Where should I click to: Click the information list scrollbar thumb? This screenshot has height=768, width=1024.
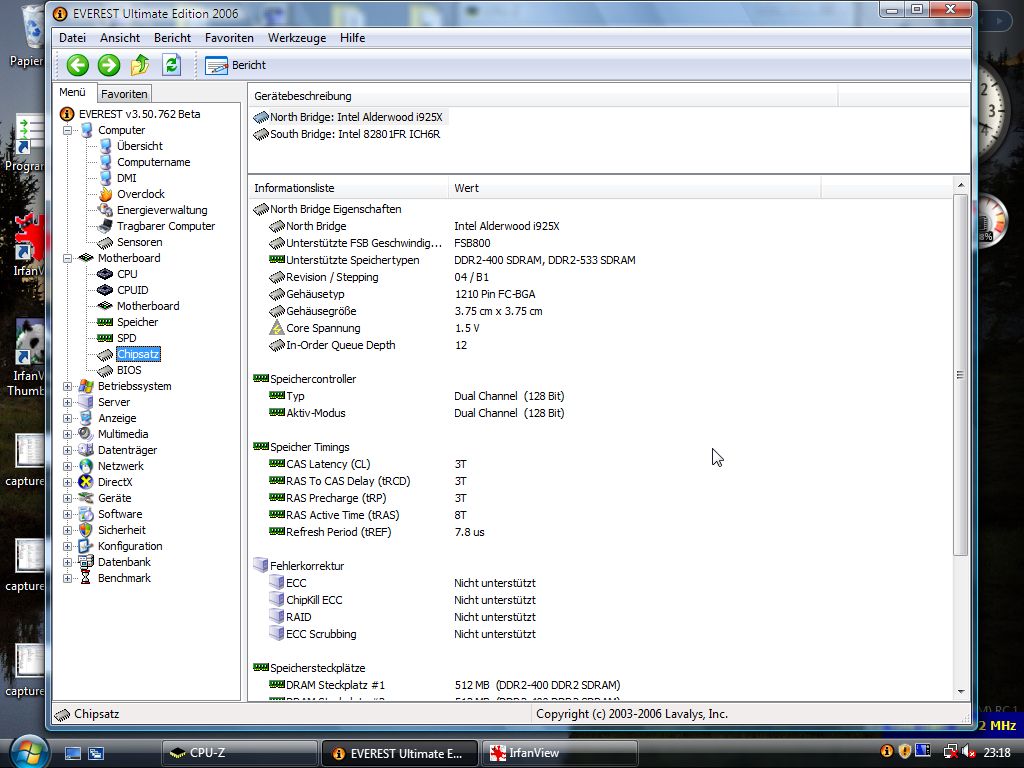[x=961, y=375]
